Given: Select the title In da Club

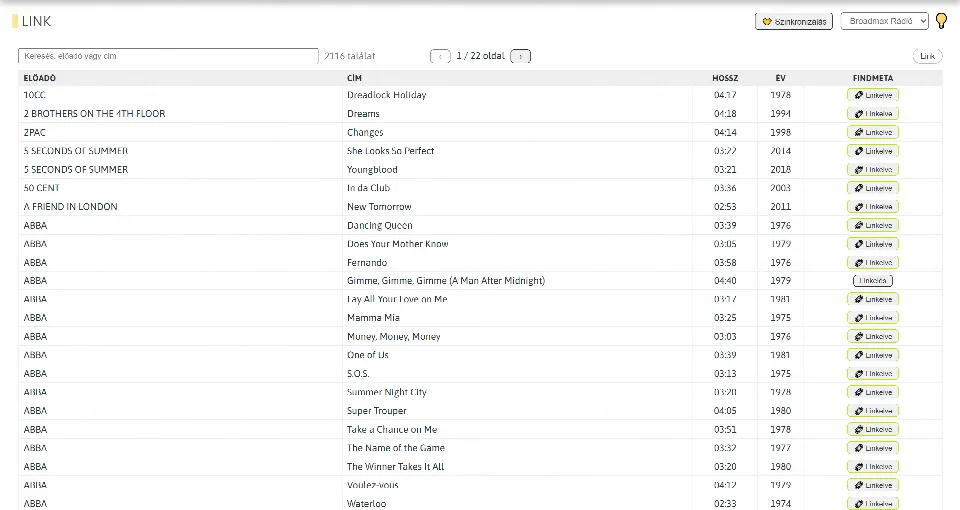Looking at the screenshot, I should tap(369, 188).
